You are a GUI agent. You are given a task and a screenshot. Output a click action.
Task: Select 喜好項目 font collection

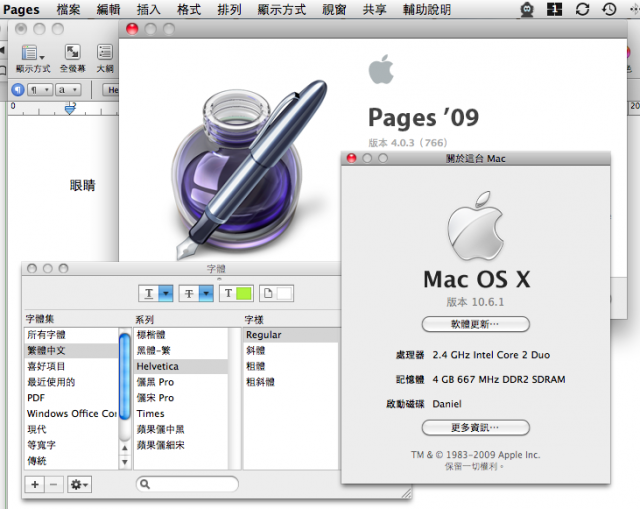point(72,366)
